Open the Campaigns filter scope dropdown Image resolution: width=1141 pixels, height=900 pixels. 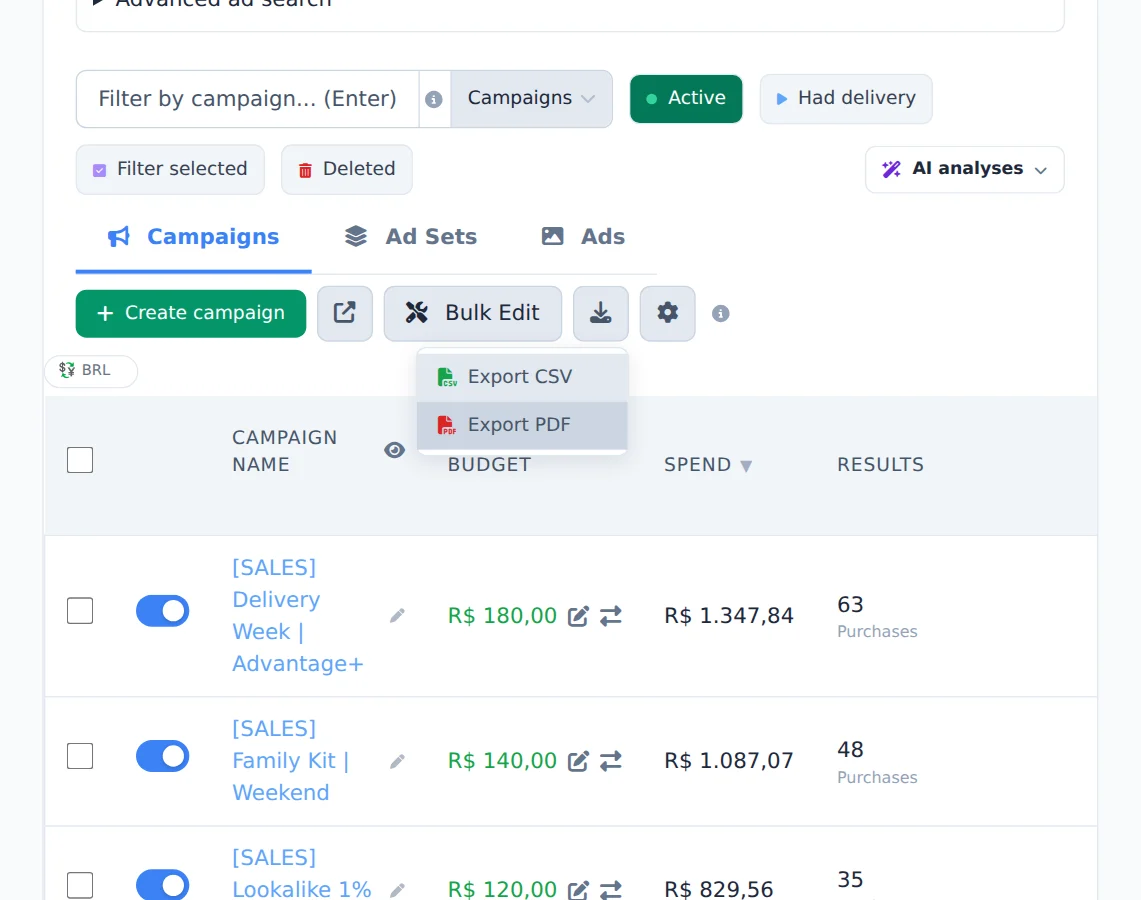pyautogui.click(x=531, y=99)
